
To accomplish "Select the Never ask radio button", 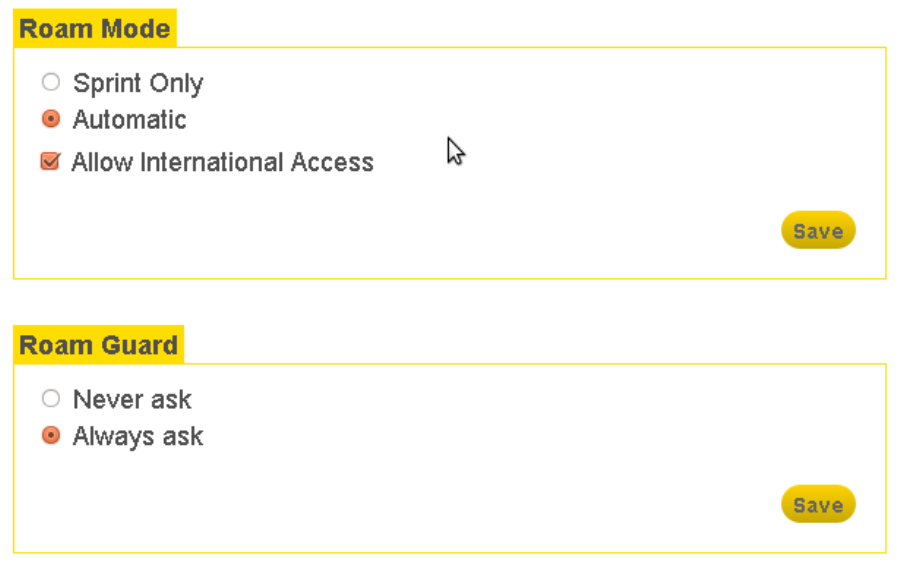I will click(x=51, y=399).
